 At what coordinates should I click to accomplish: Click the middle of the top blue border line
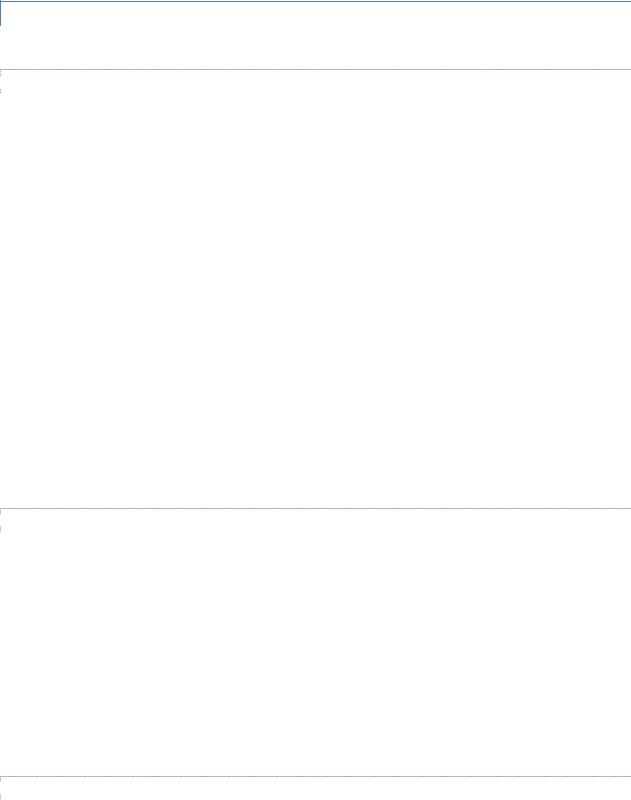pyautogui.click(x=315, y=1)
